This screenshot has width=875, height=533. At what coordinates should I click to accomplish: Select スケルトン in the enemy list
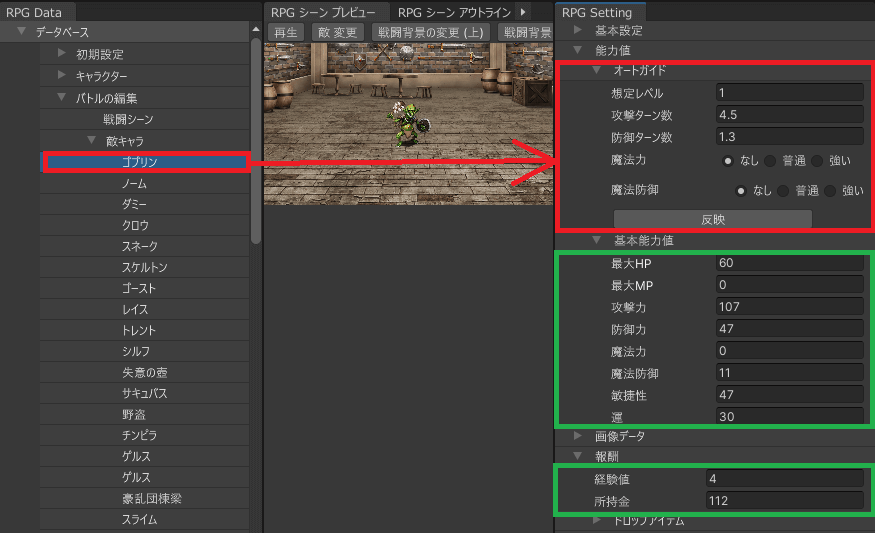pos(145,268)
